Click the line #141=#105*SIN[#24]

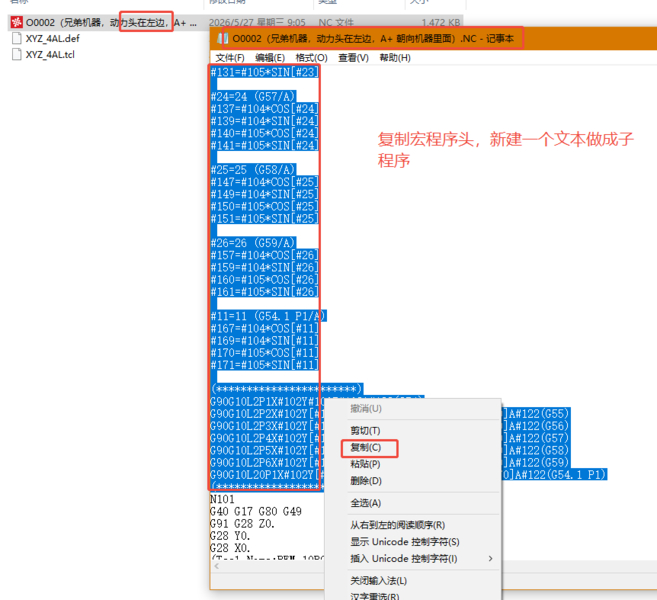tap(264, 145)
